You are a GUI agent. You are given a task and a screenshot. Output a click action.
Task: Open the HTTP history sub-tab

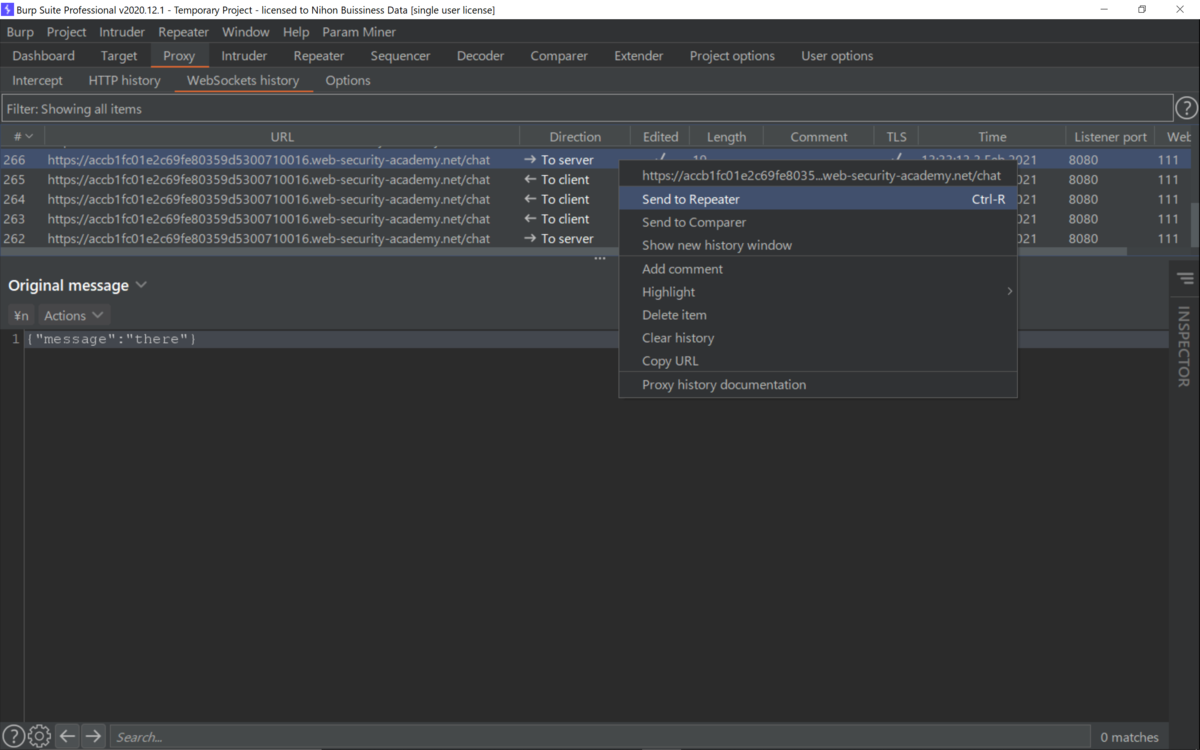[124, 80]
